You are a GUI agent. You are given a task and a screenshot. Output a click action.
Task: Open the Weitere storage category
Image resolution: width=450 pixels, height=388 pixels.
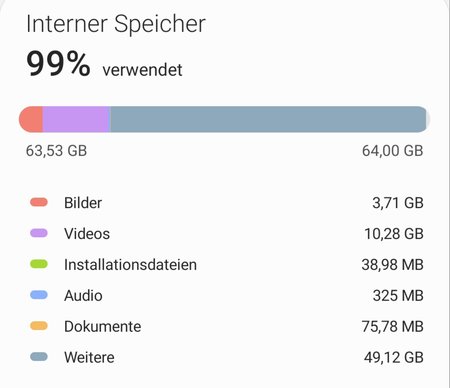(225, 357)
